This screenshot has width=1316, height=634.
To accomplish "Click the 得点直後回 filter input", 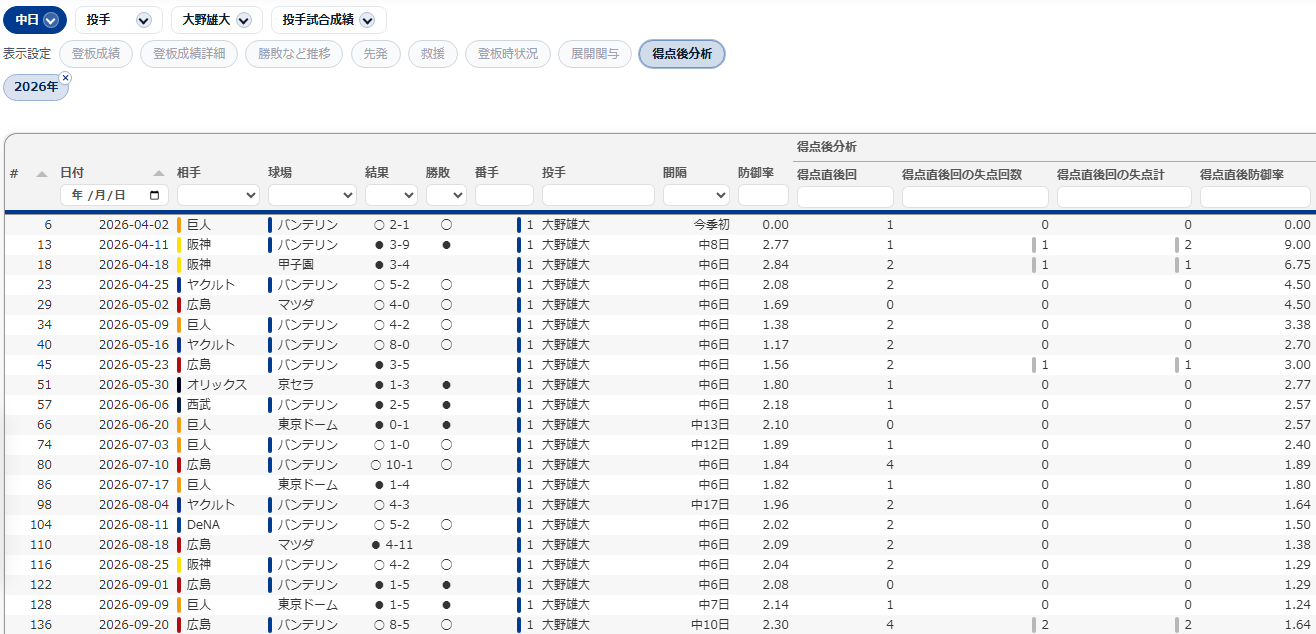I will click(845, 197).
